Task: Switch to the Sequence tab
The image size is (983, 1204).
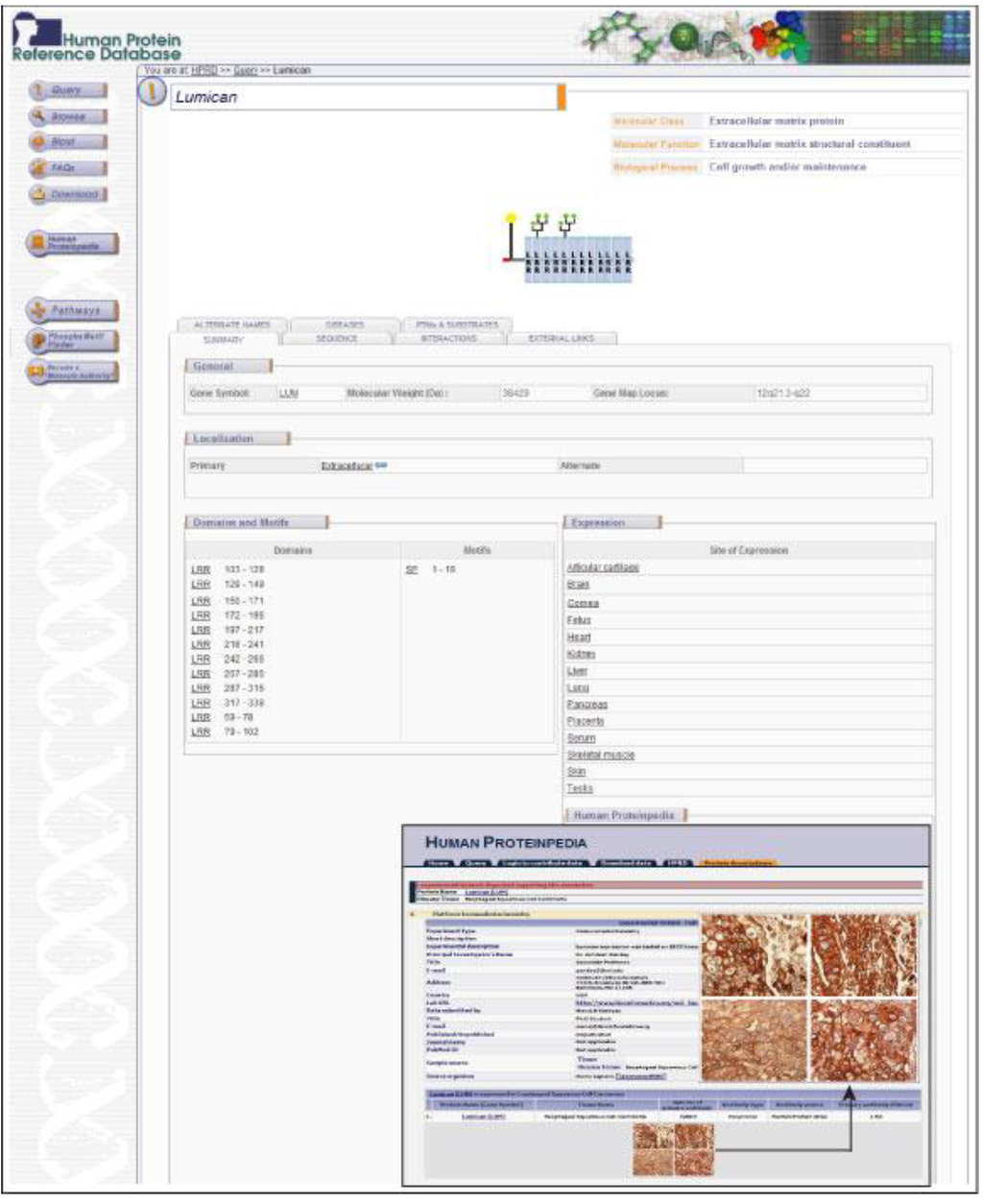Action: coord(337,339)
